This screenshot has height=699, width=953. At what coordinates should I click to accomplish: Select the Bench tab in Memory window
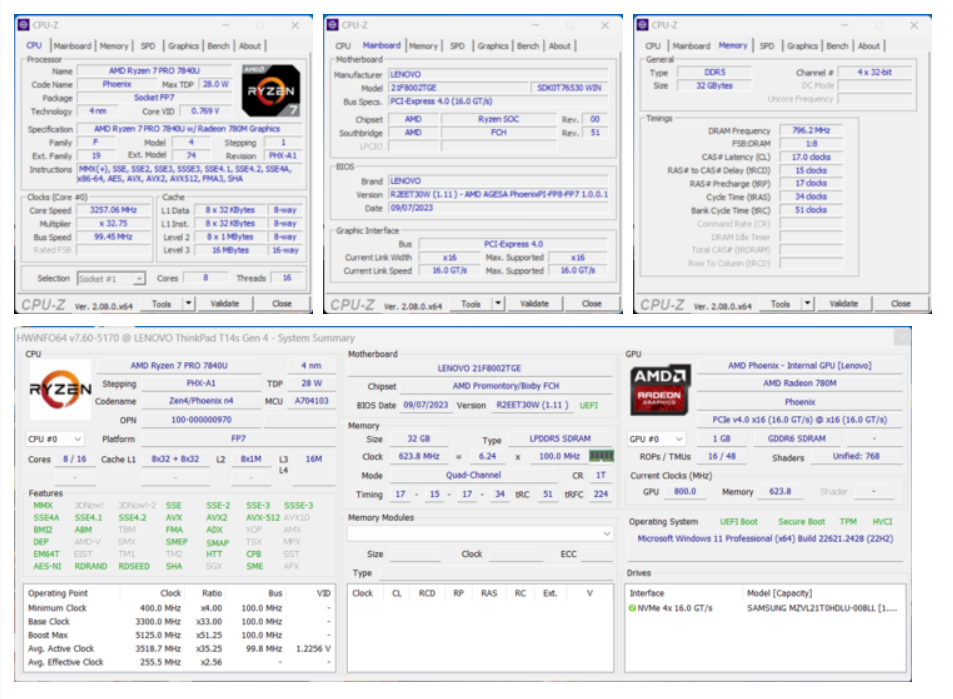click(837, 46)
